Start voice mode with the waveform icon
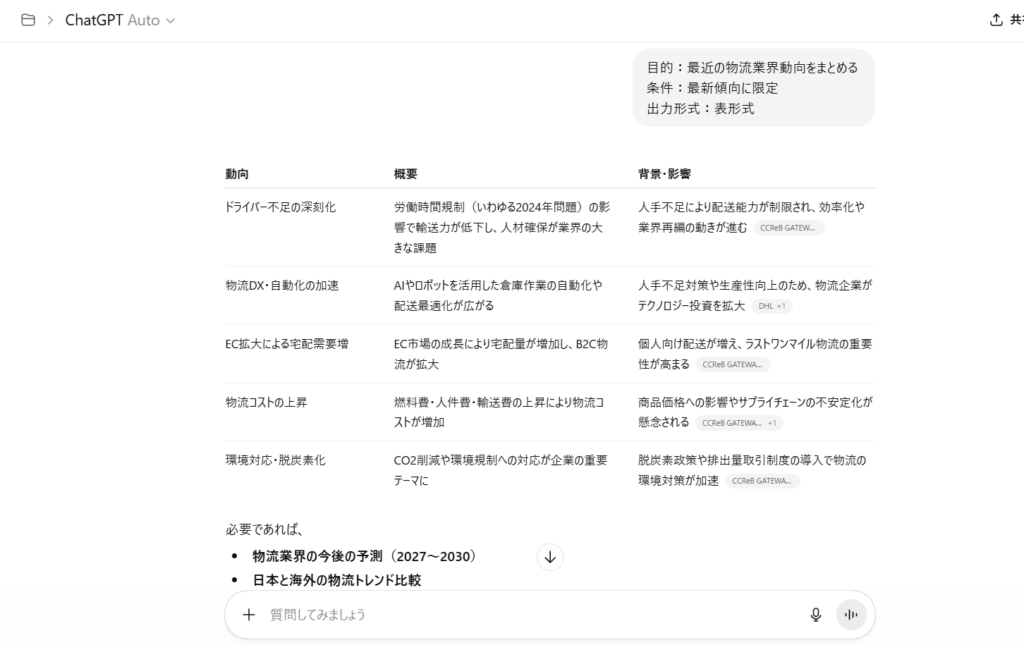 click(851, 615)
